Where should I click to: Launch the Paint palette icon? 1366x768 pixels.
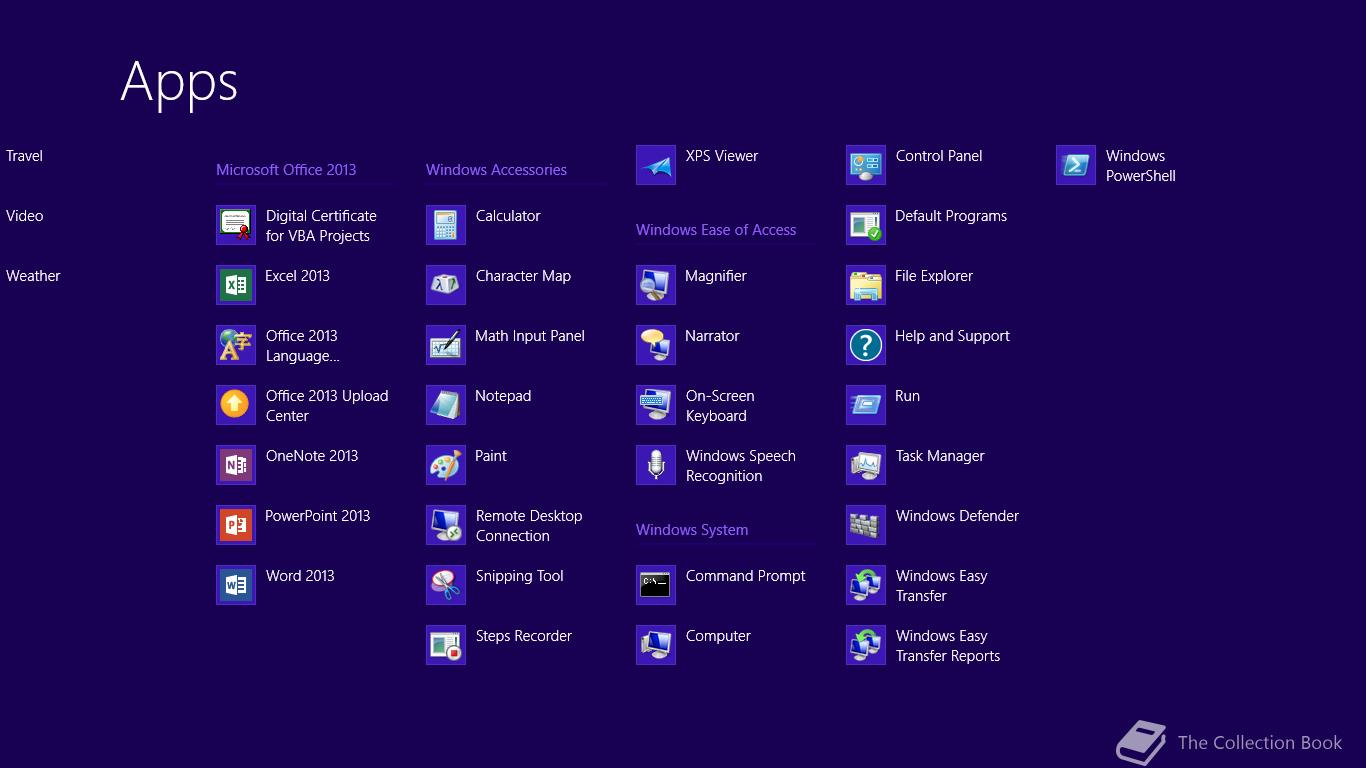coord(446,465)
